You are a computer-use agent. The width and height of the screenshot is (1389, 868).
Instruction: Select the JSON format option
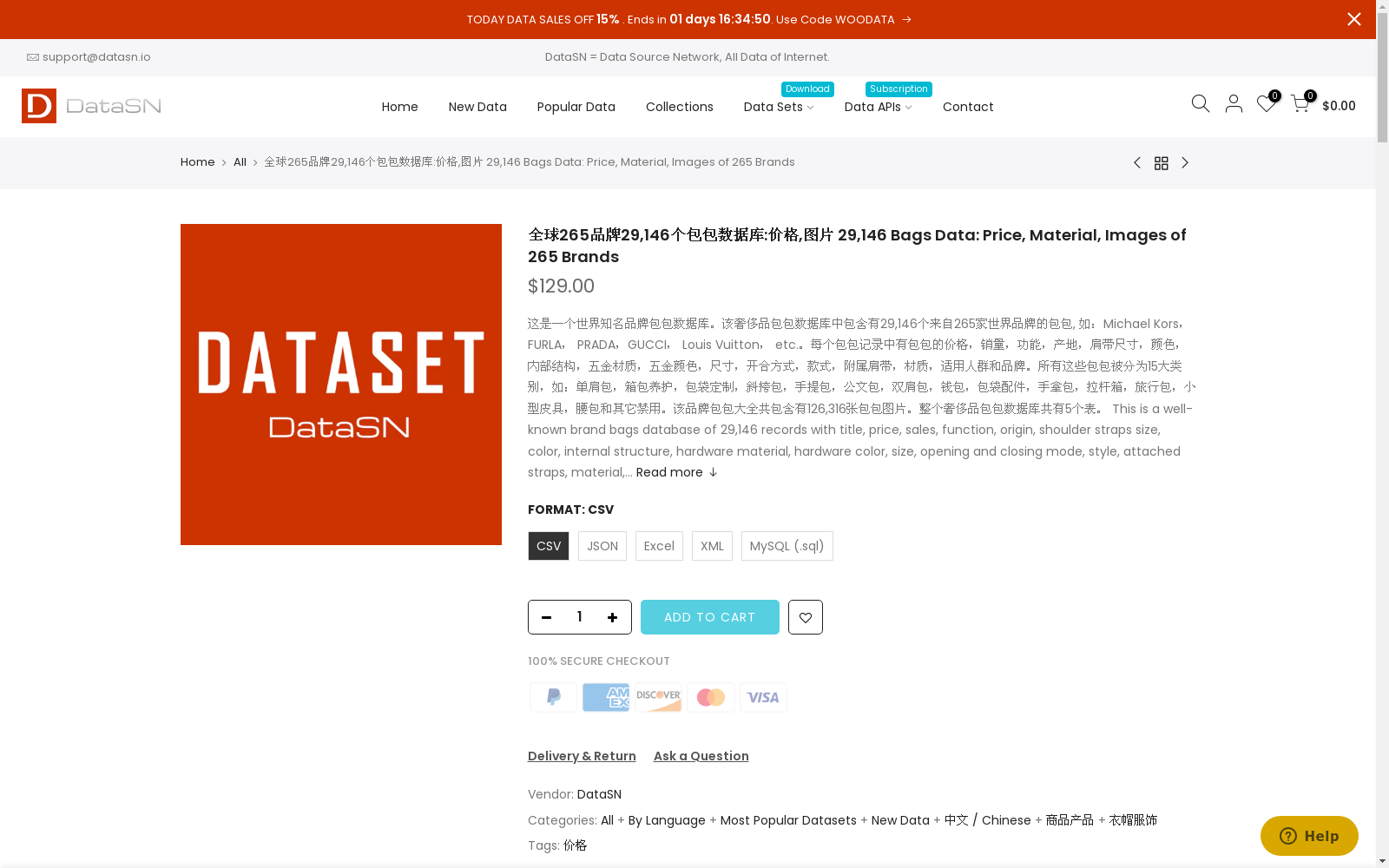click(602, 546)
